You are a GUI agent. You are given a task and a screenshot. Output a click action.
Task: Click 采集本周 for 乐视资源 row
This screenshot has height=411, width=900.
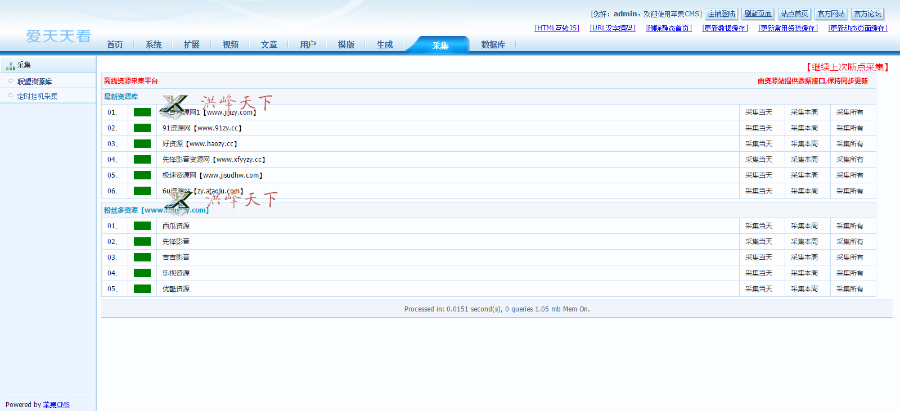(x=804, y=273)
